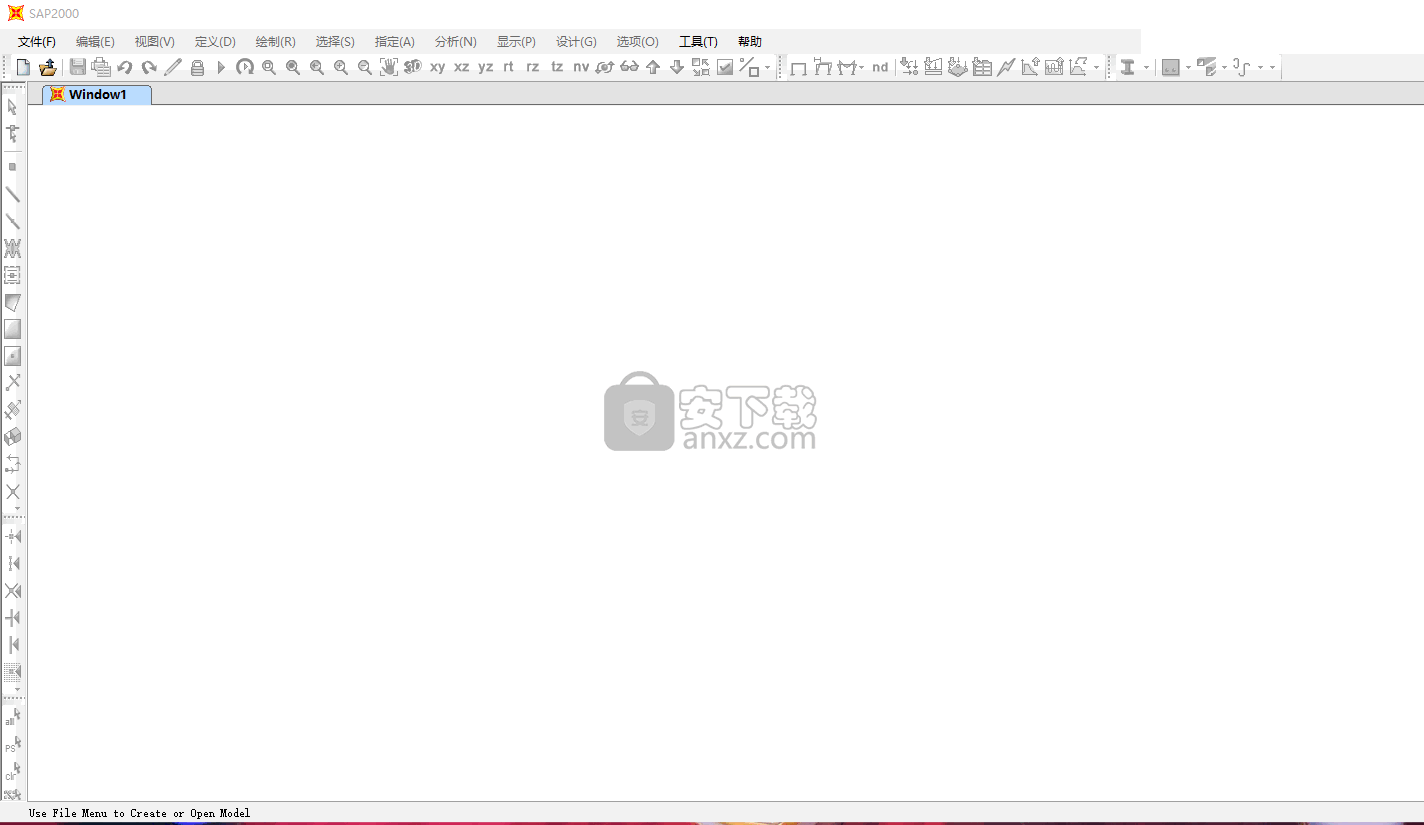1424x825 pixels.
Task: Run analysis with the play arrow
Action: [x=221, y=67]
